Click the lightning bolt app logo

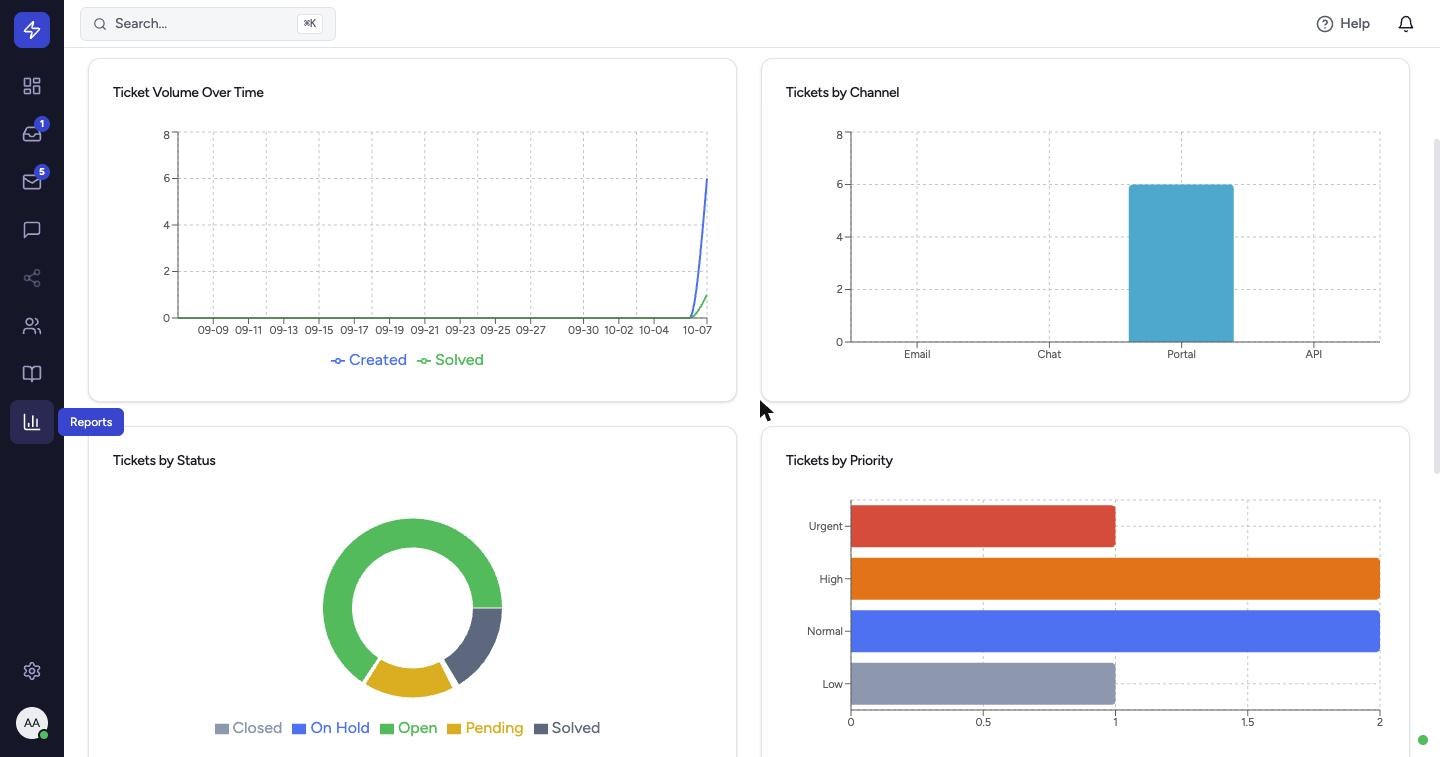(32, 30)
